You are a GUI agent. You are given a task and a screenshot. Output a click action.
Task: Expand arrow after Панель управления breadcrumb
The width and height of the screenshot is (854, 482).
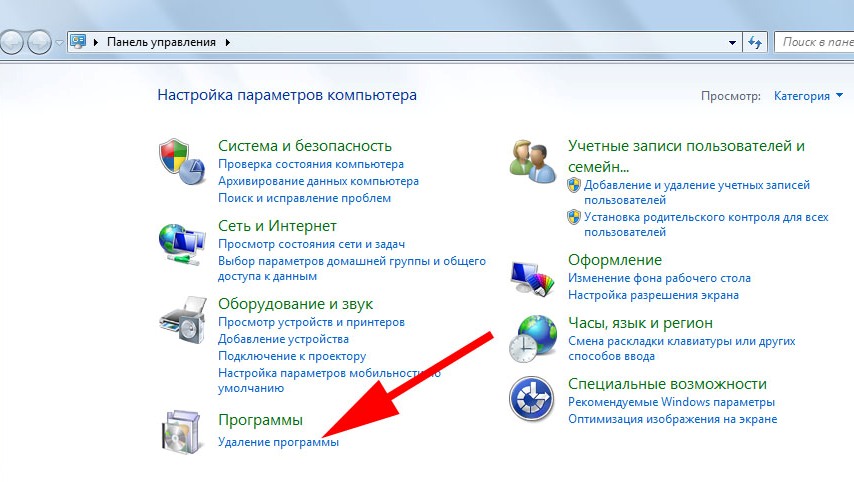[228, 42]
